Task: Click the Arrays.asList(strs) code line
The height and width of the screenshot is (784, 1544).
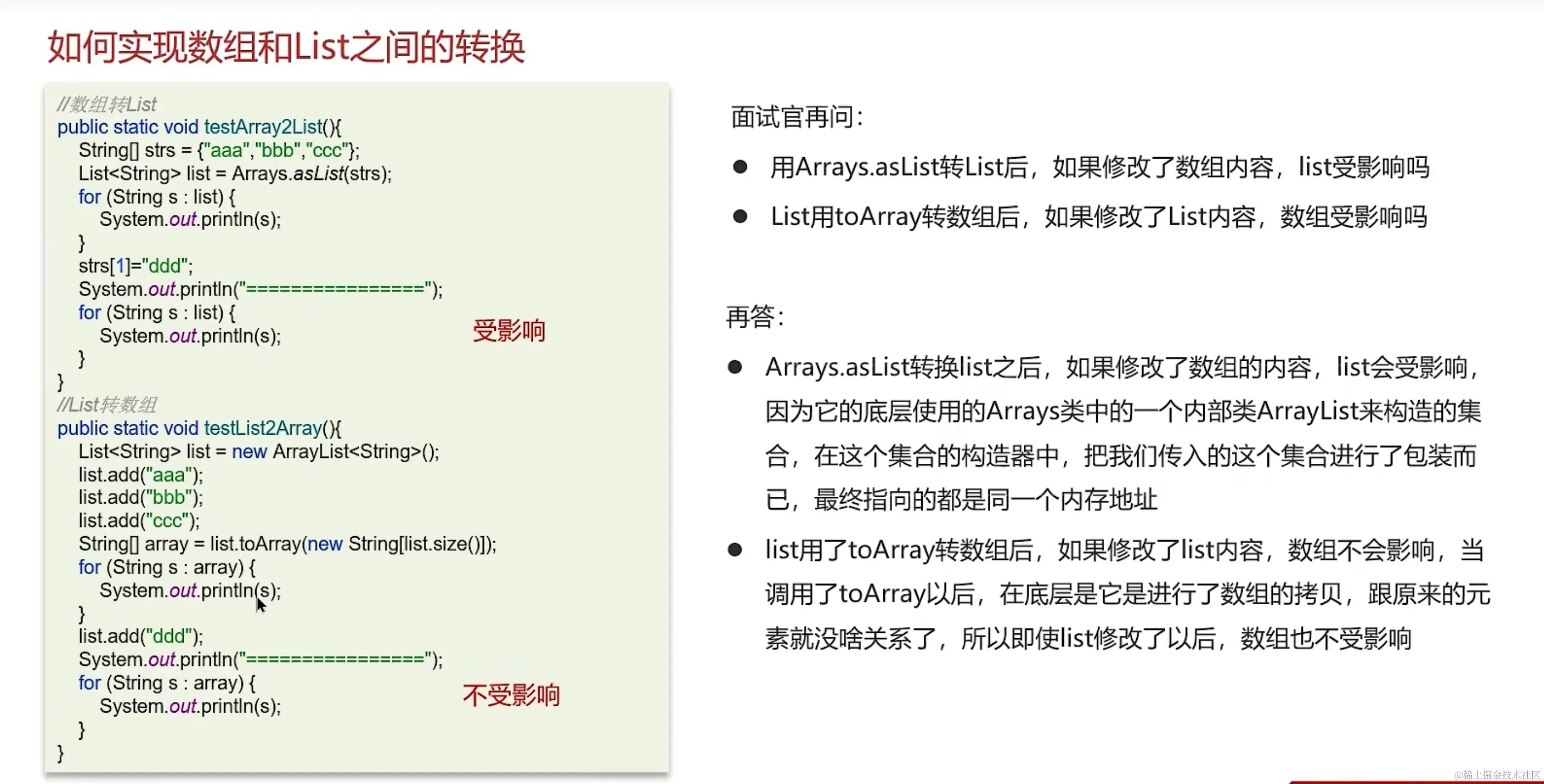Action: 235,174
